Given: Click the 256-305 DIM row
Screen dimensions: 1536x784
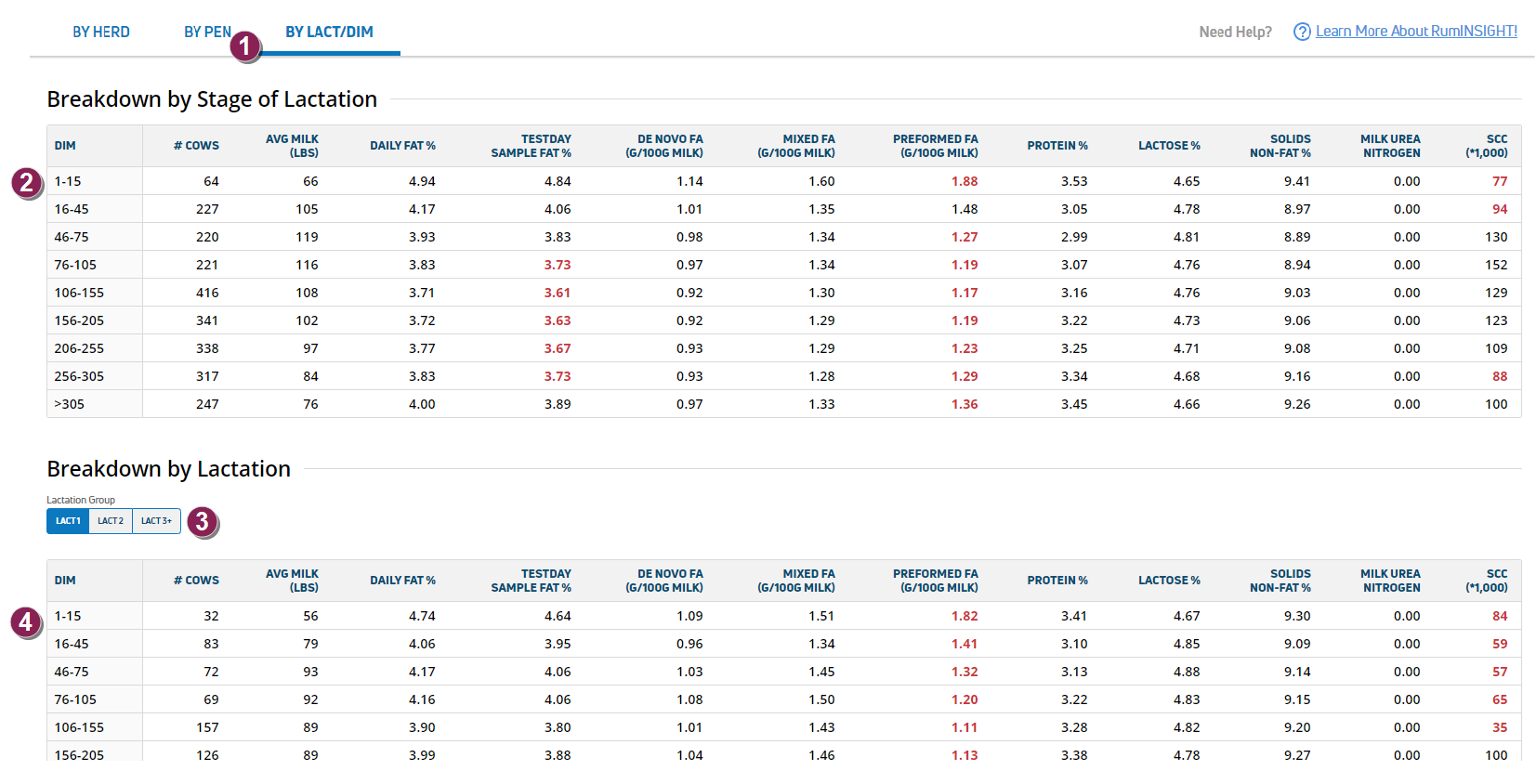Looking at the screenshot, I should tap(79, 376).
